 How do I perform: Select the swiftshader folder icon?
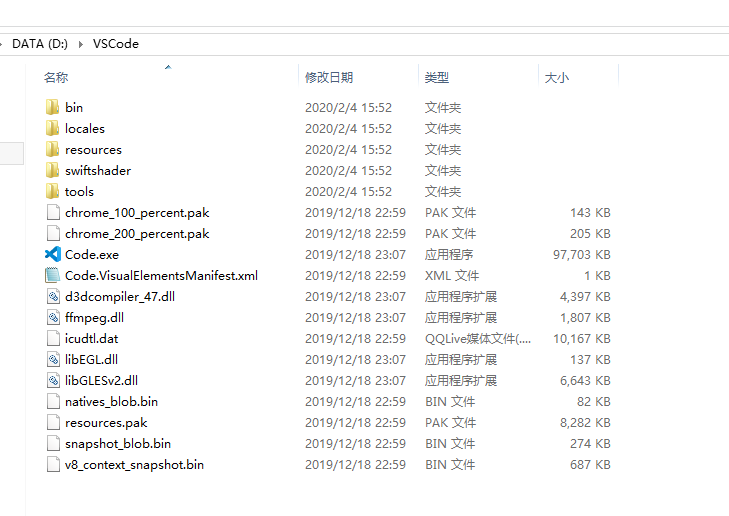tap(53, 170)
